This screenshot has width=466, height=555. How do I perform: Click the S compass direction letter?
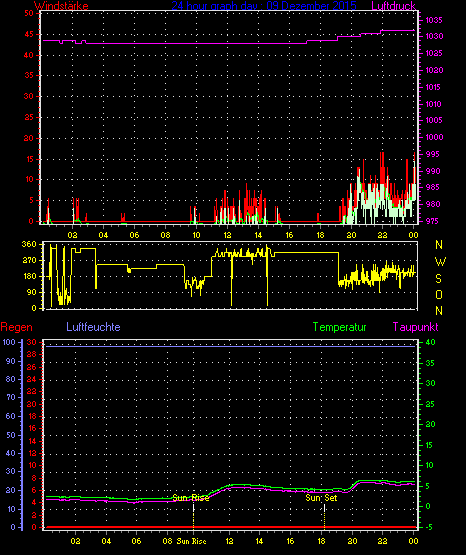438,279
